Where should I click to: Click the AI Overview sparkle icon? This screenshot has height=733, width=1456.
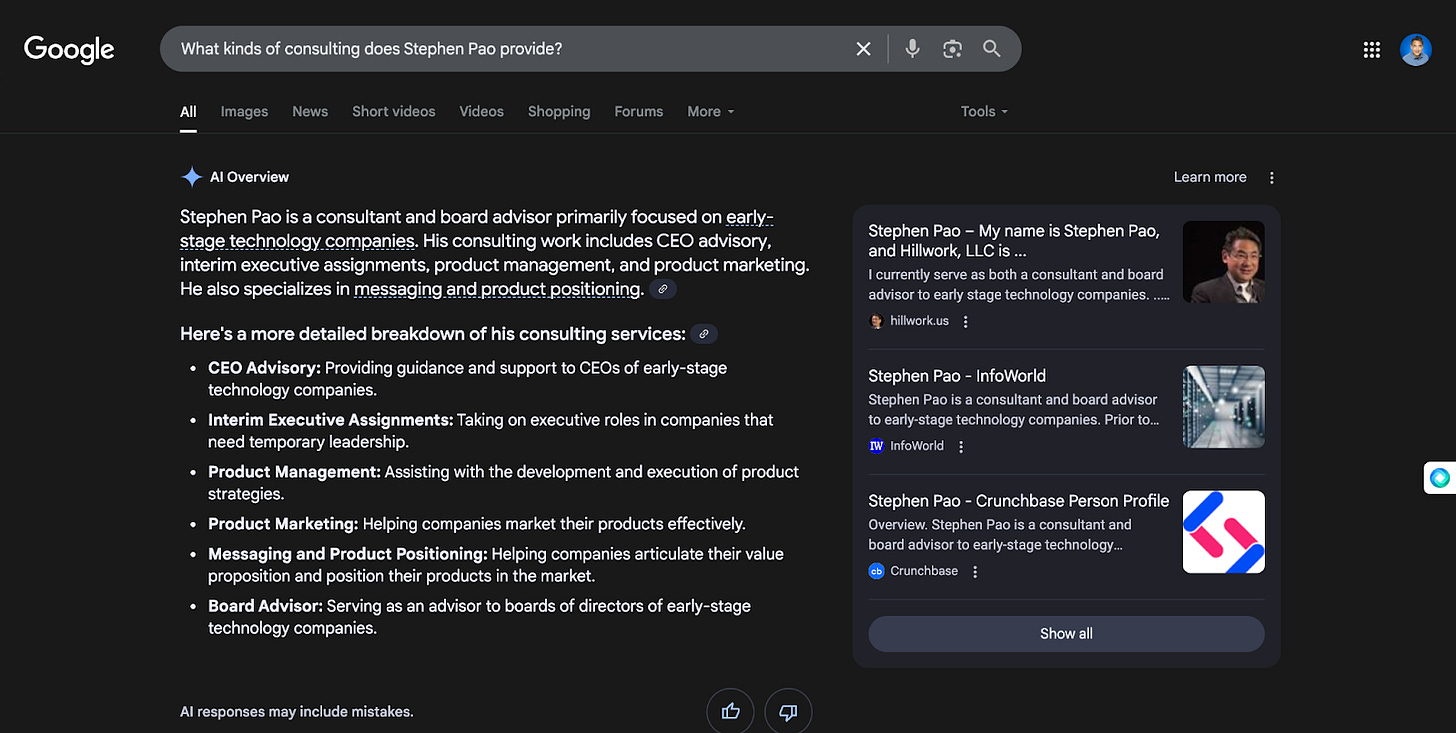pos(191,177)
